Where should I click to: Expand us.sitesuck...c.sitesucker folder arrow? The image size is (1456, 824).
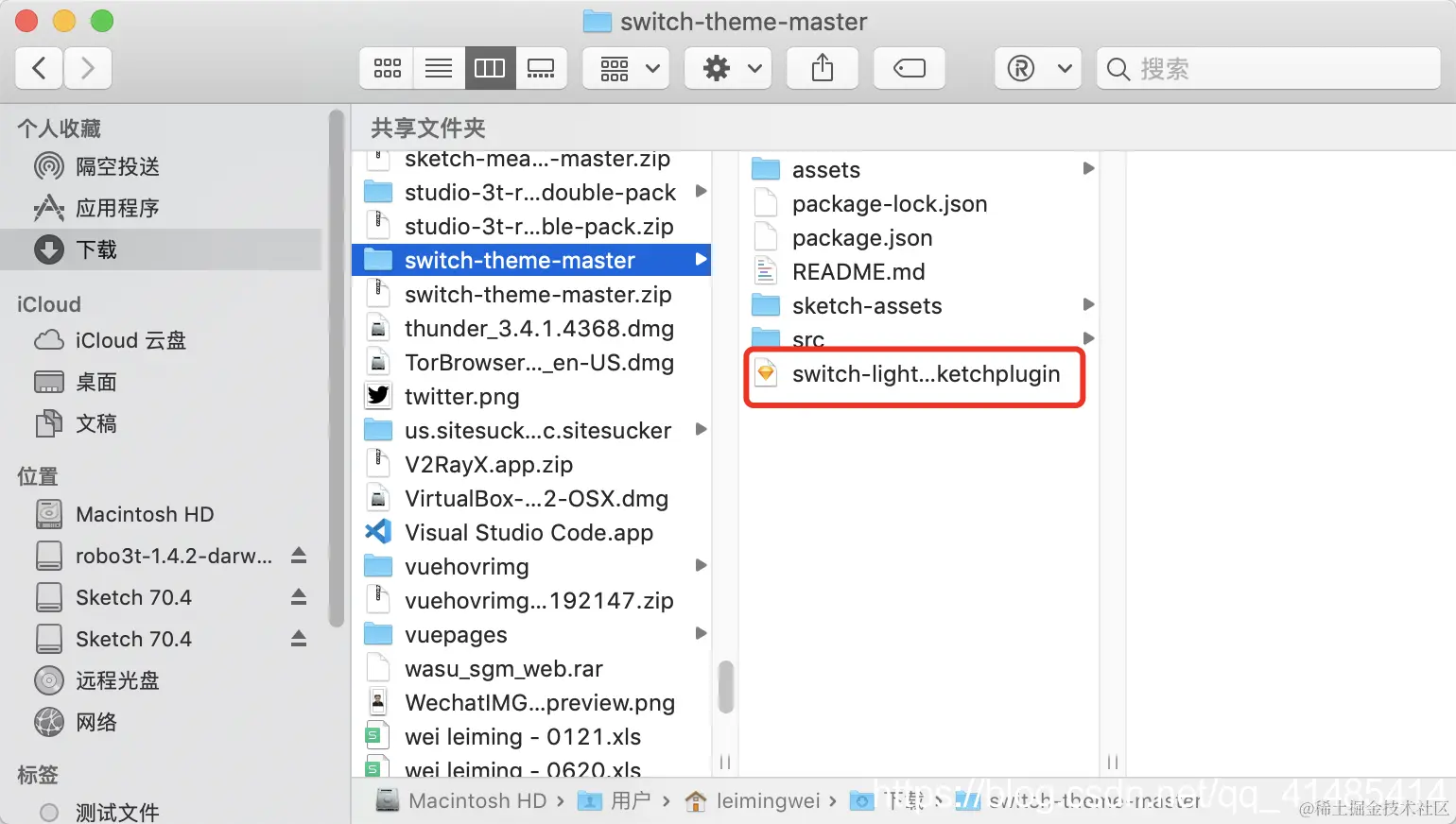(x=701, y=429)
